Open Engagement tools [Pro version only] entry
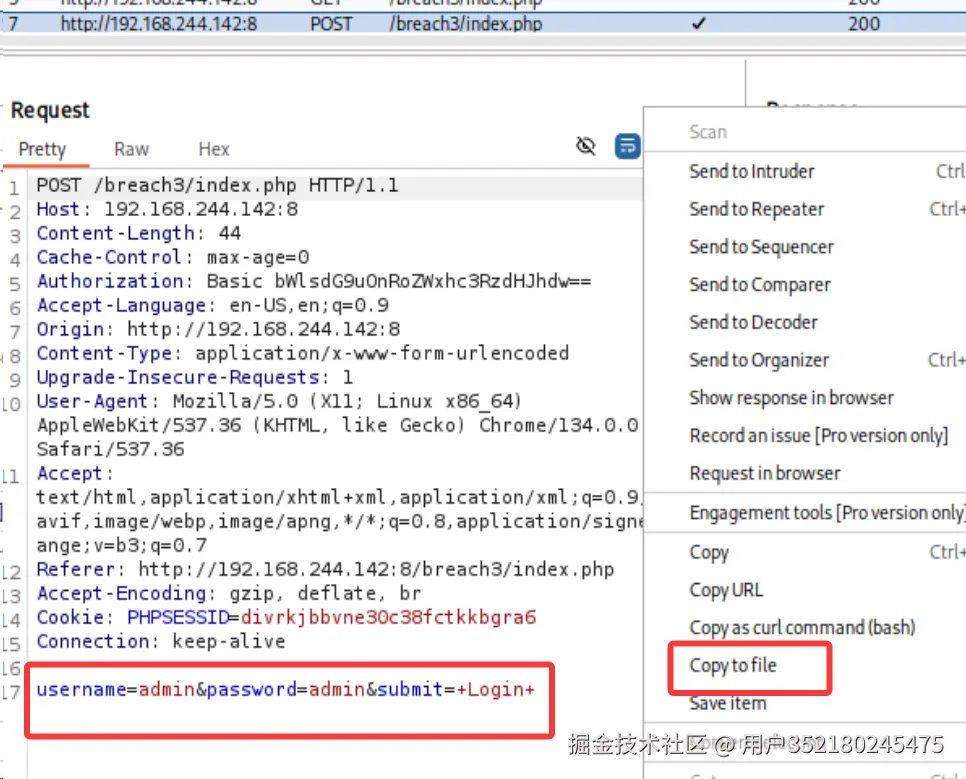 827,513
